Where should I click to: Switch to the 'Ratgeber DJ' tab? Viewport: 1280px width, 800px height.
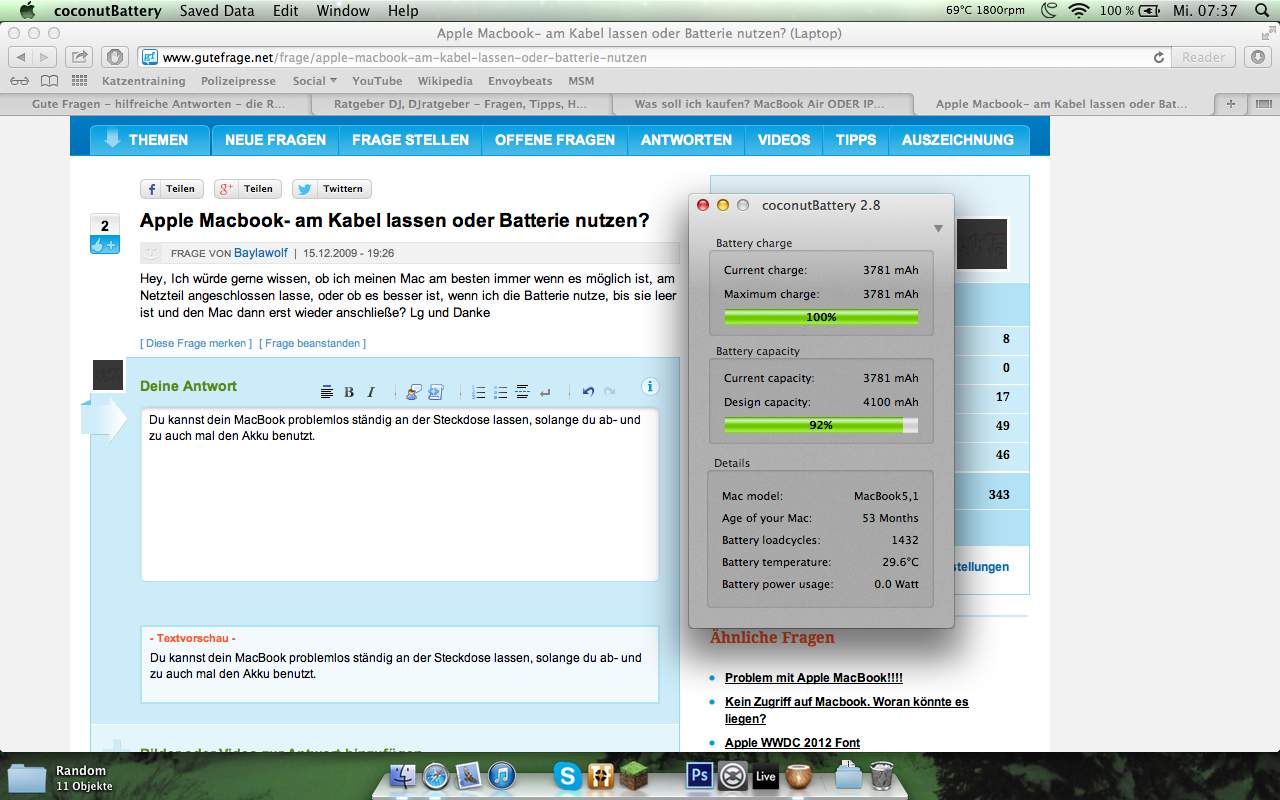click(x=461, y=104)
